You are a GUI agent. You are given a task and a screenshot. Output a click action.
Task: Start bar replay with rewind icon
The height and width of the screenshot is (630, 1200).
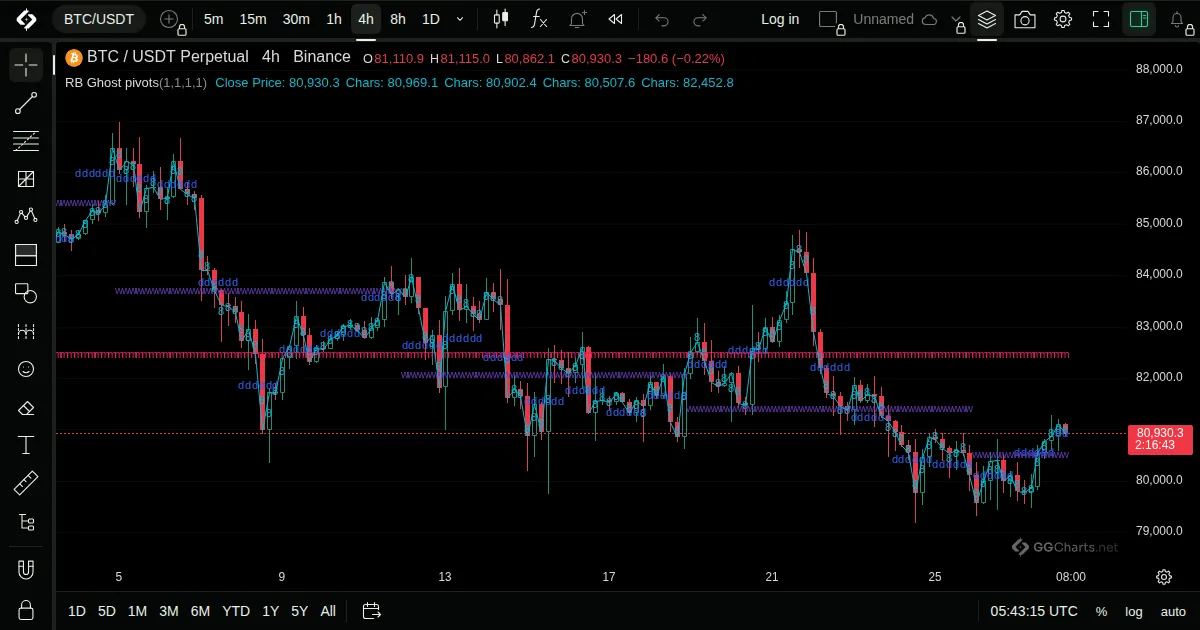(x=616, y=19)
